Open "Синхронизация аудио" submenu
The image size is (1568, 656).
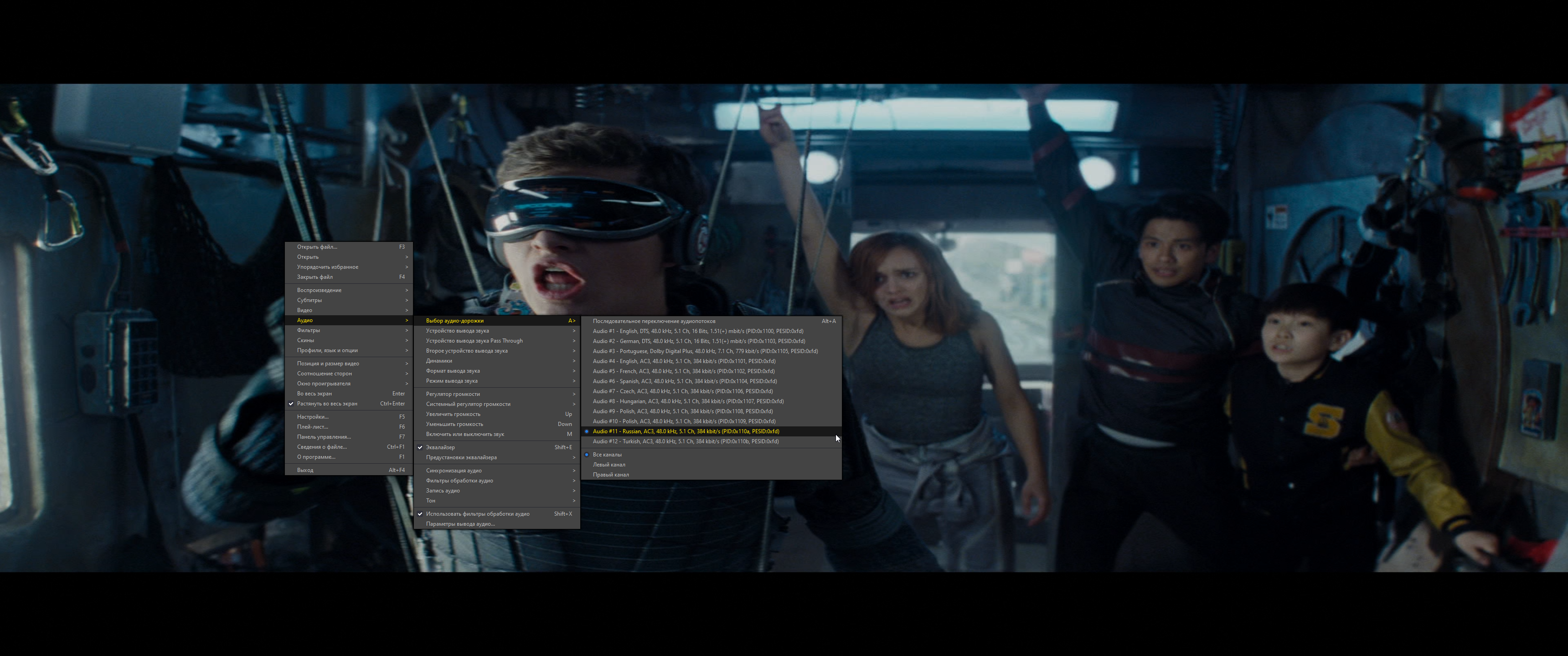pyautogui.click(x=497, y=471)
